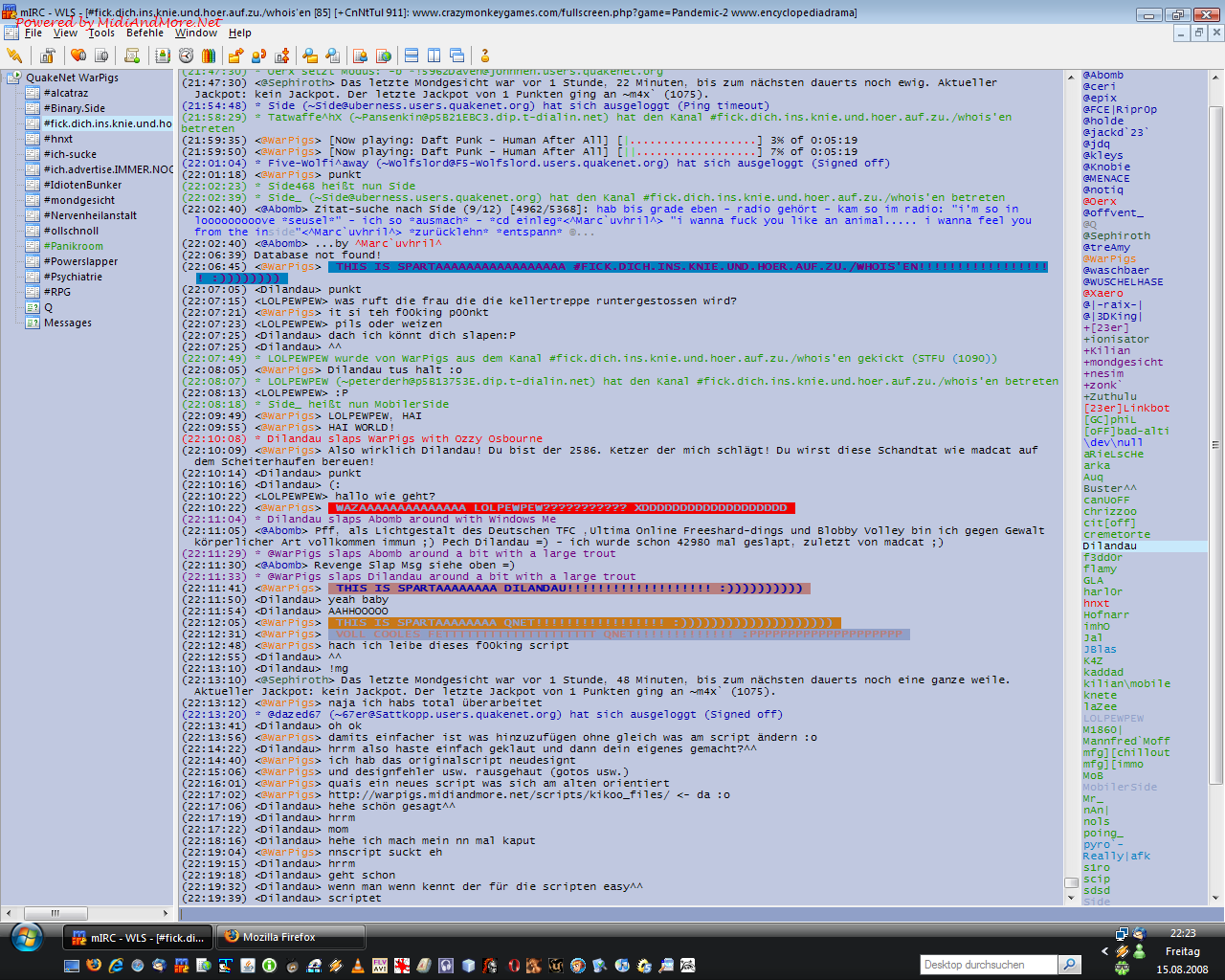Viewport: 1225px width, 980px height.
Task: Open the Timer alarm clock icon
Action: pyautogui.click(x=186, y=56)
